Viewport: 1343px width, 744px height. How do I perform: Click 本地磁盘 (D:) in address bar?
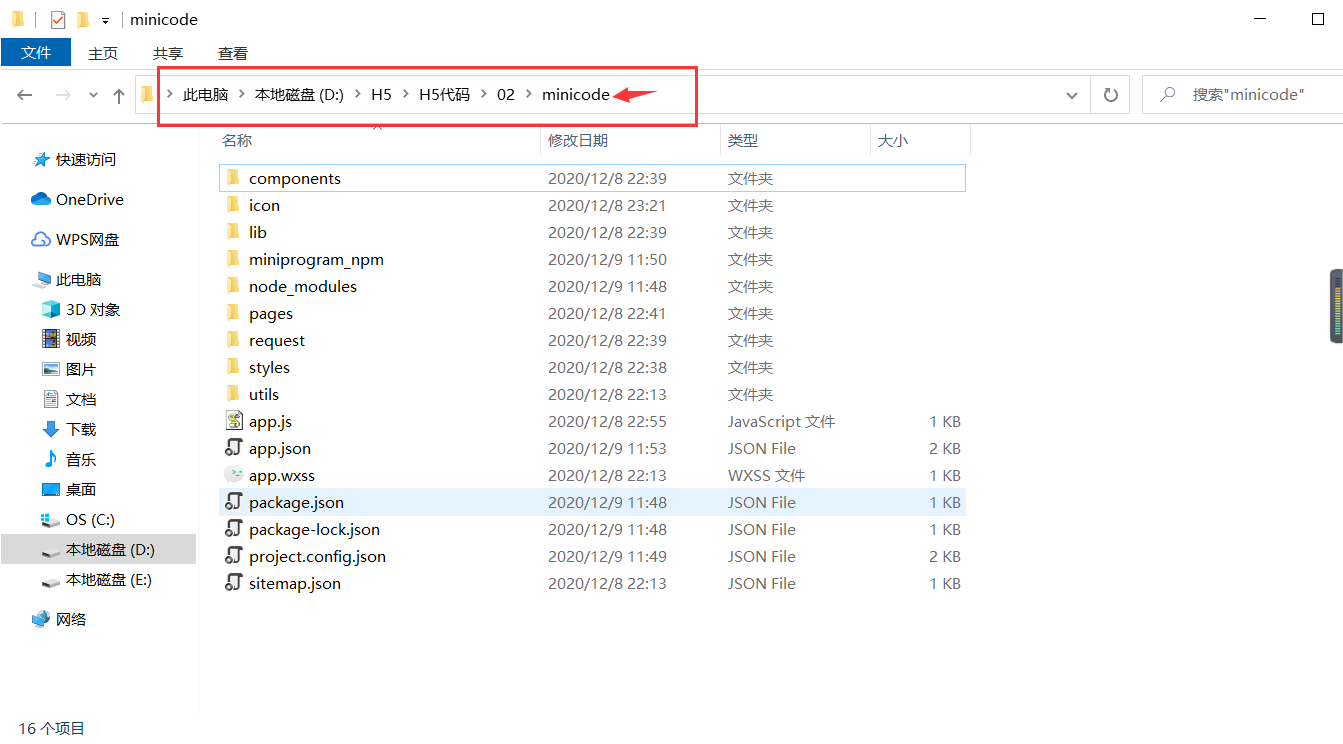[299, 95]
